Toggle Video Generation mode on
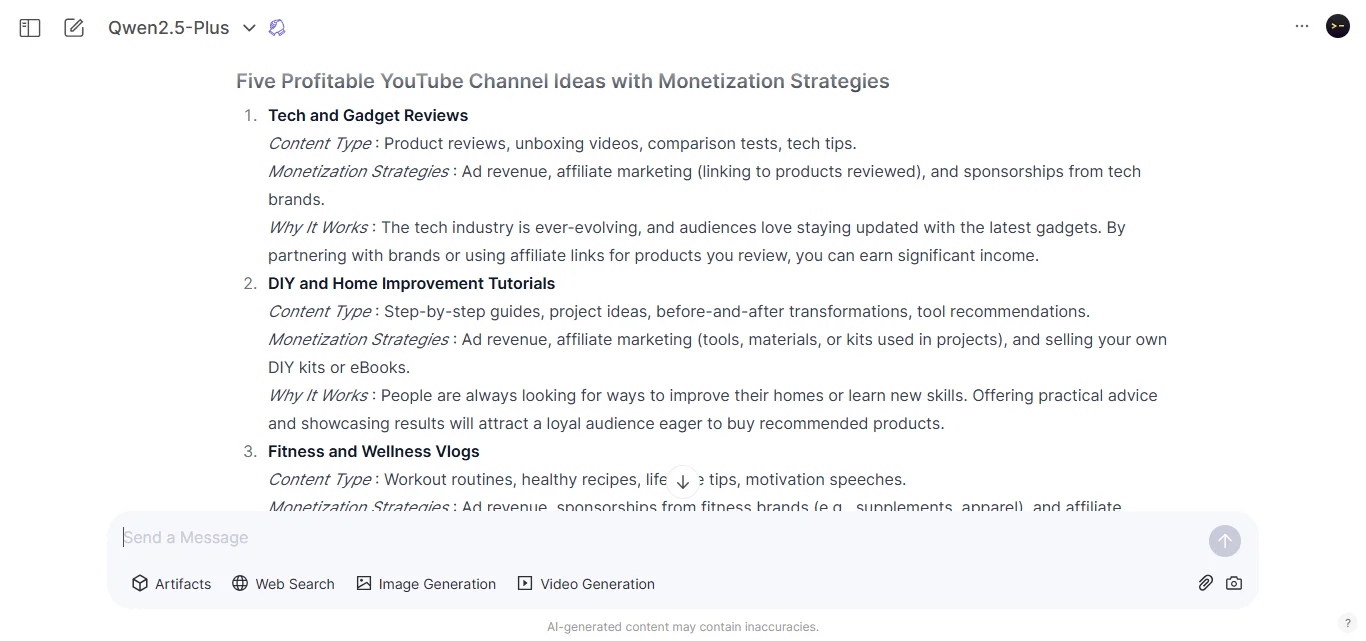The height and width of the screenshot is (641, 1366). tap(586, 583)
